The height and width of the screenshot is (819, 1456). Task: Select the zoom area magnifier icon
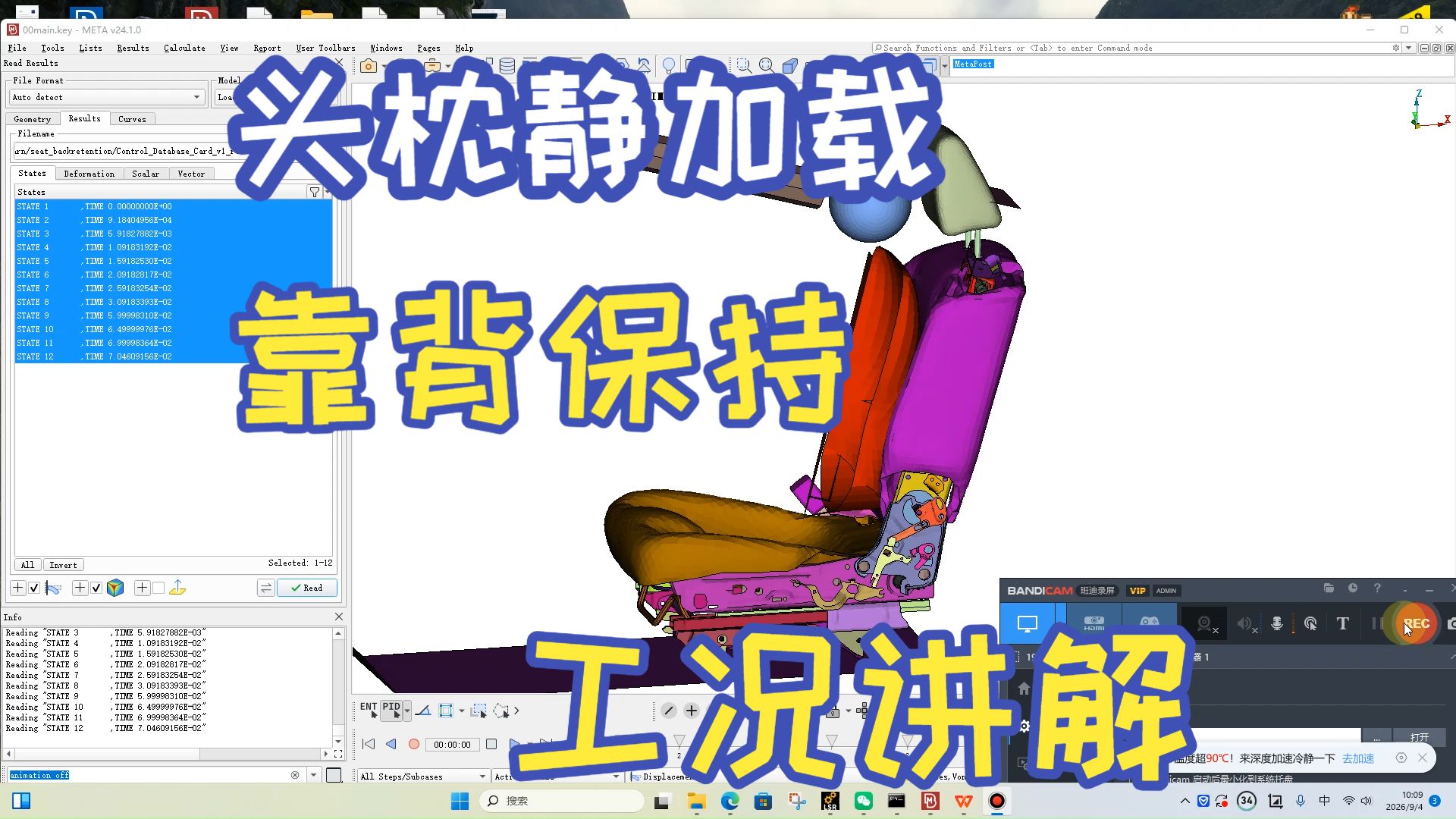pos(743,66)
